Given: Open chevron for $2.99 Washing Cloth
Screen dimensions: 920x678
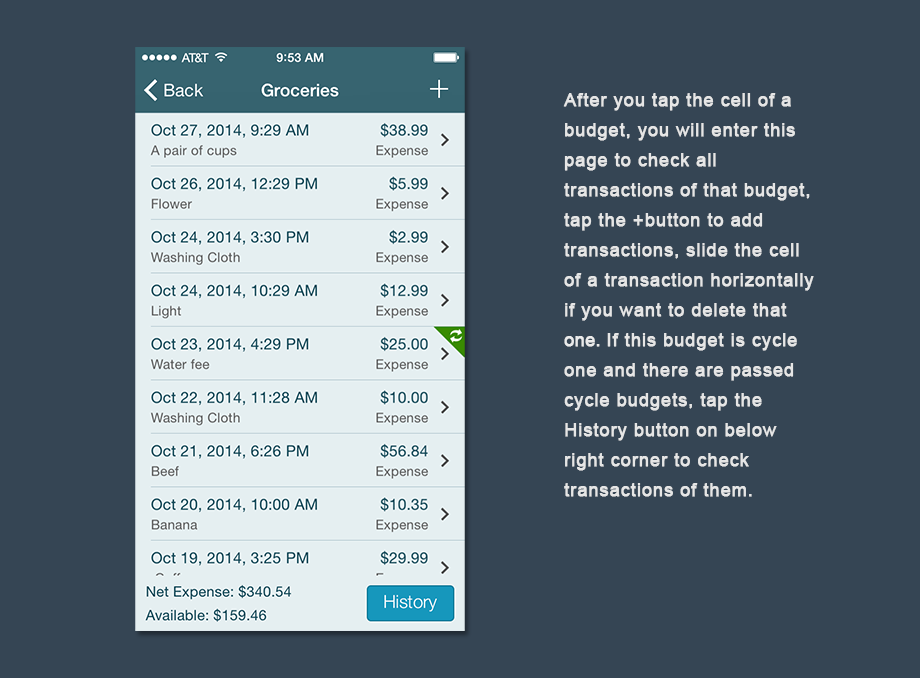Looking at the screenshot, I should tap(445, 247).
